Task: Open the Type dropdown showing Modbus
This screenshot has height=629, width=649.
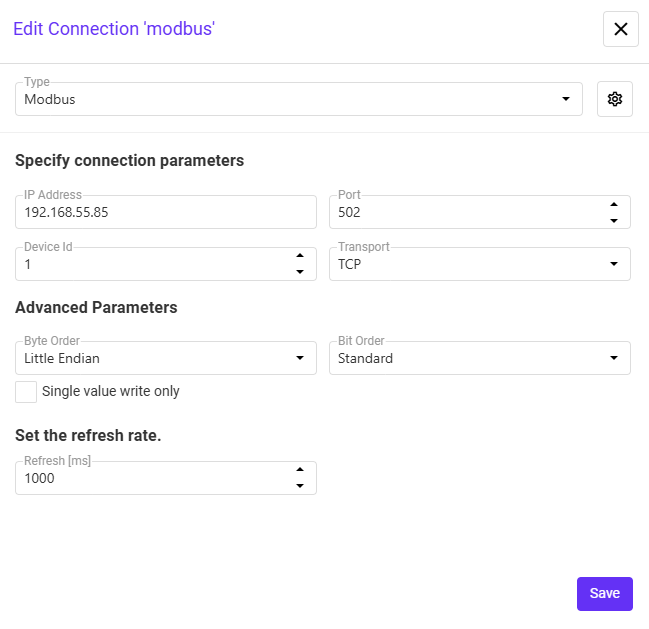Action: click(x=299, y=99)
